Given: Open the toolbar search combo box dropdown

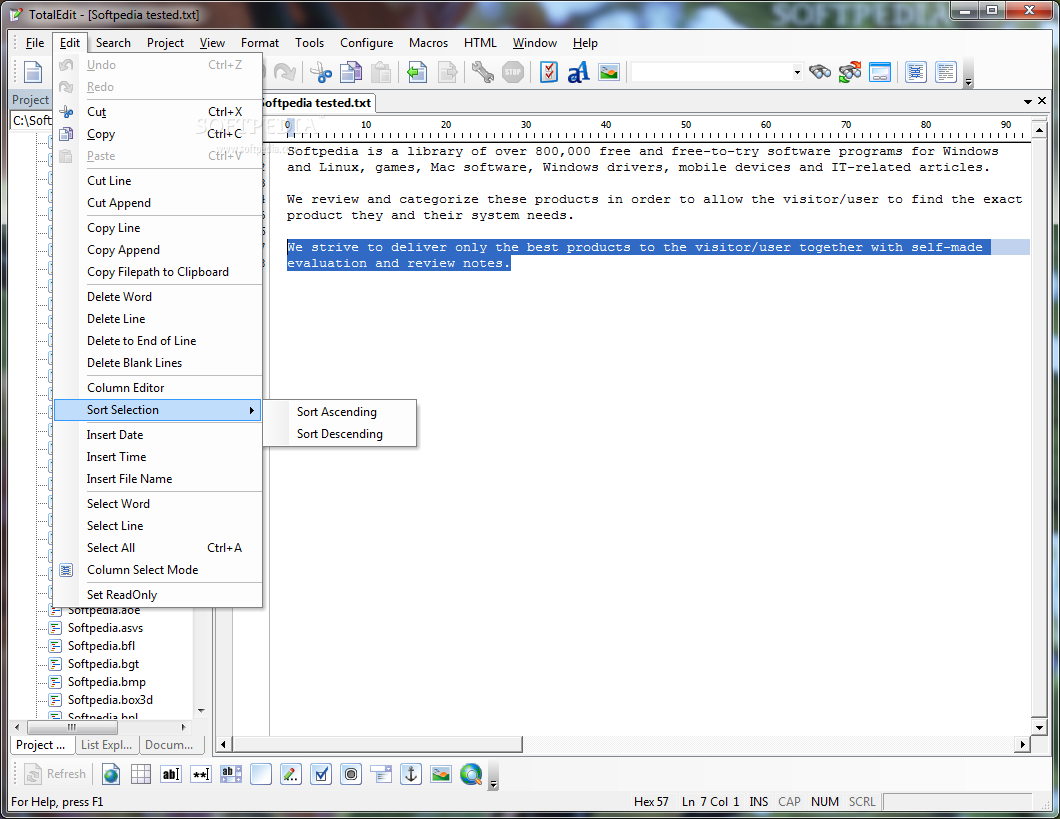Looking at the screenshot, I should click(x=797, y=72).
